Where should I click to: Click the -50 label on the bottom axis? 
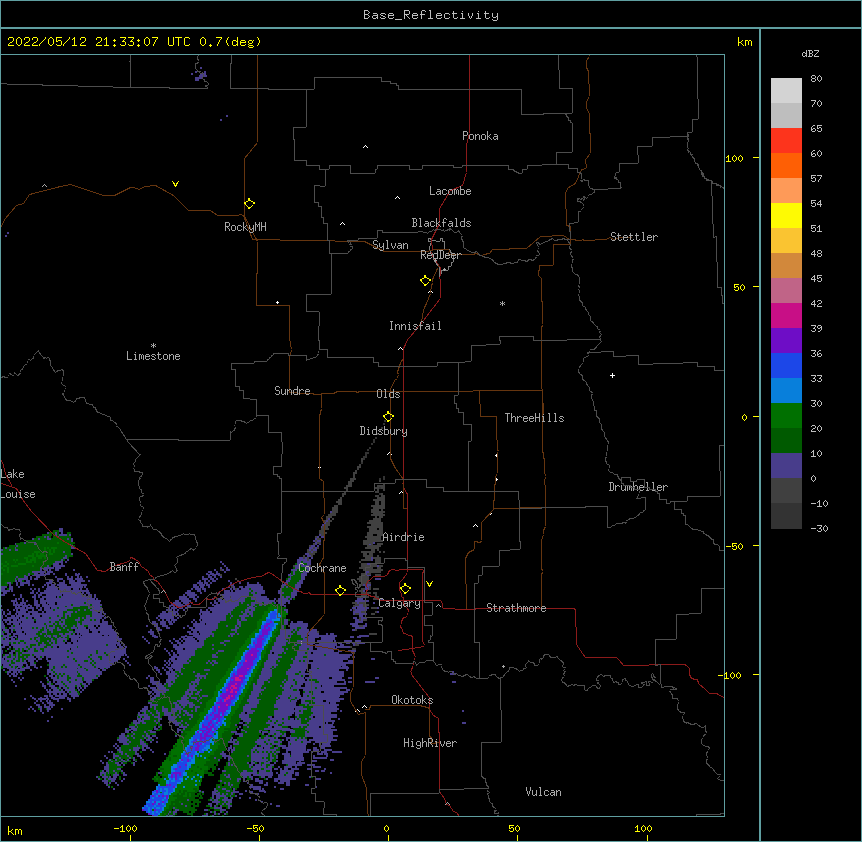pos(255,828)
